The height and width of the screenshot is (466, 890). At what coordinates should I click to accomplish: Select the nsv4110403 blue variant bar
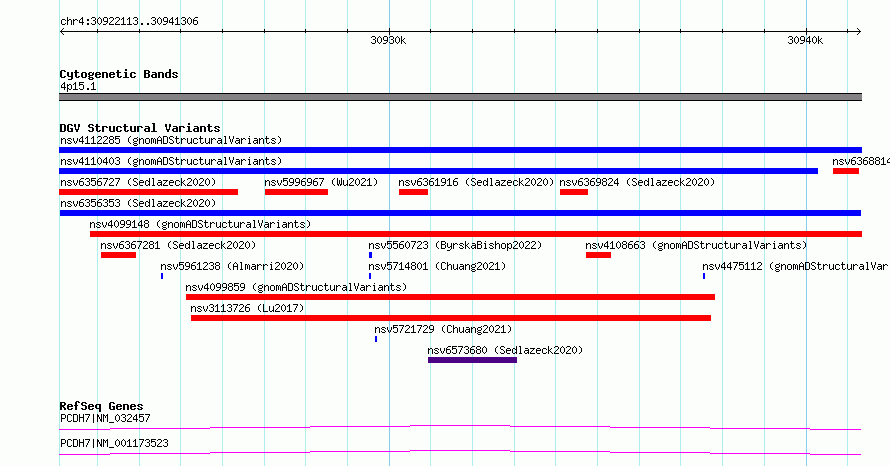click(439, 171)
